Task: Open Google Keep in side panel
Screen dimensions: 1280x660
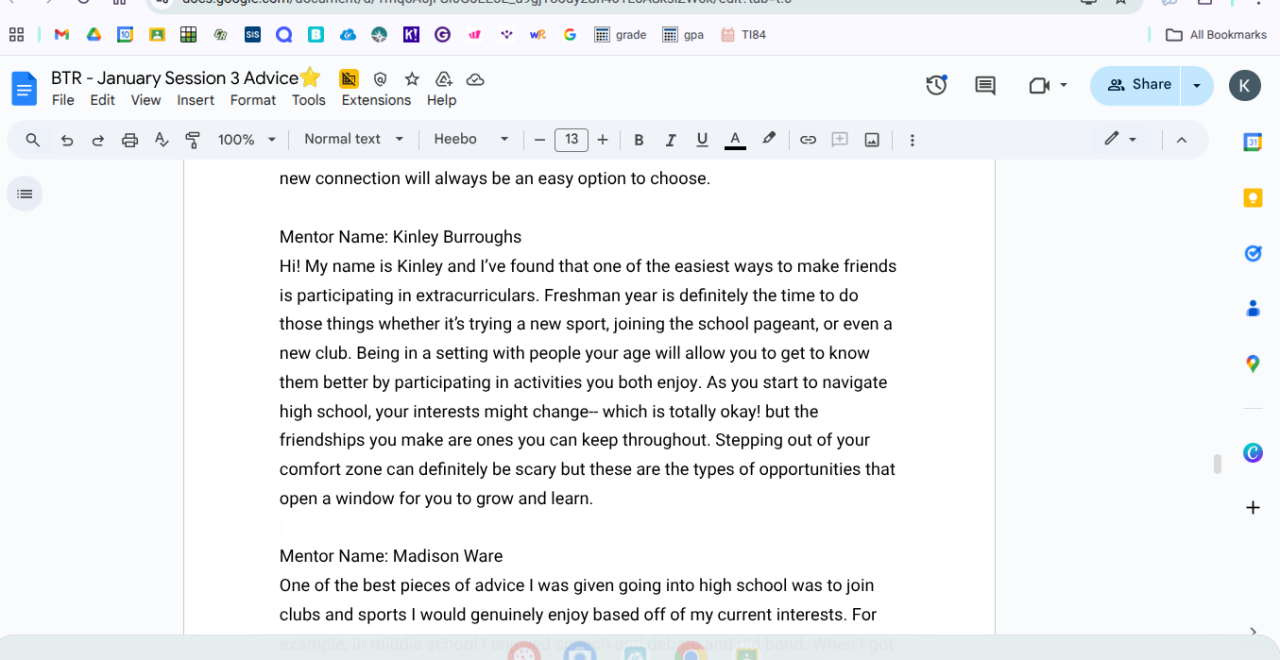Action: [x=1252, y=199]
